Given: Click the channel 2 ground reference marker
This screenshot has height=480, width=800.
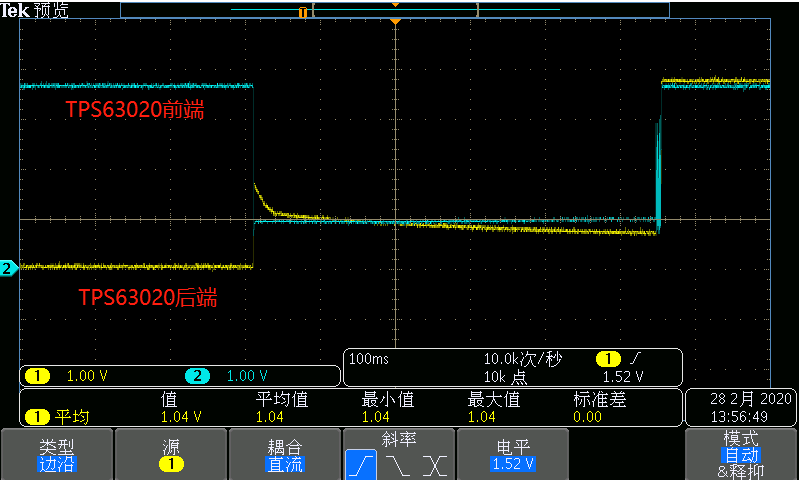Looking at the screenshot, I should point(9,268).
